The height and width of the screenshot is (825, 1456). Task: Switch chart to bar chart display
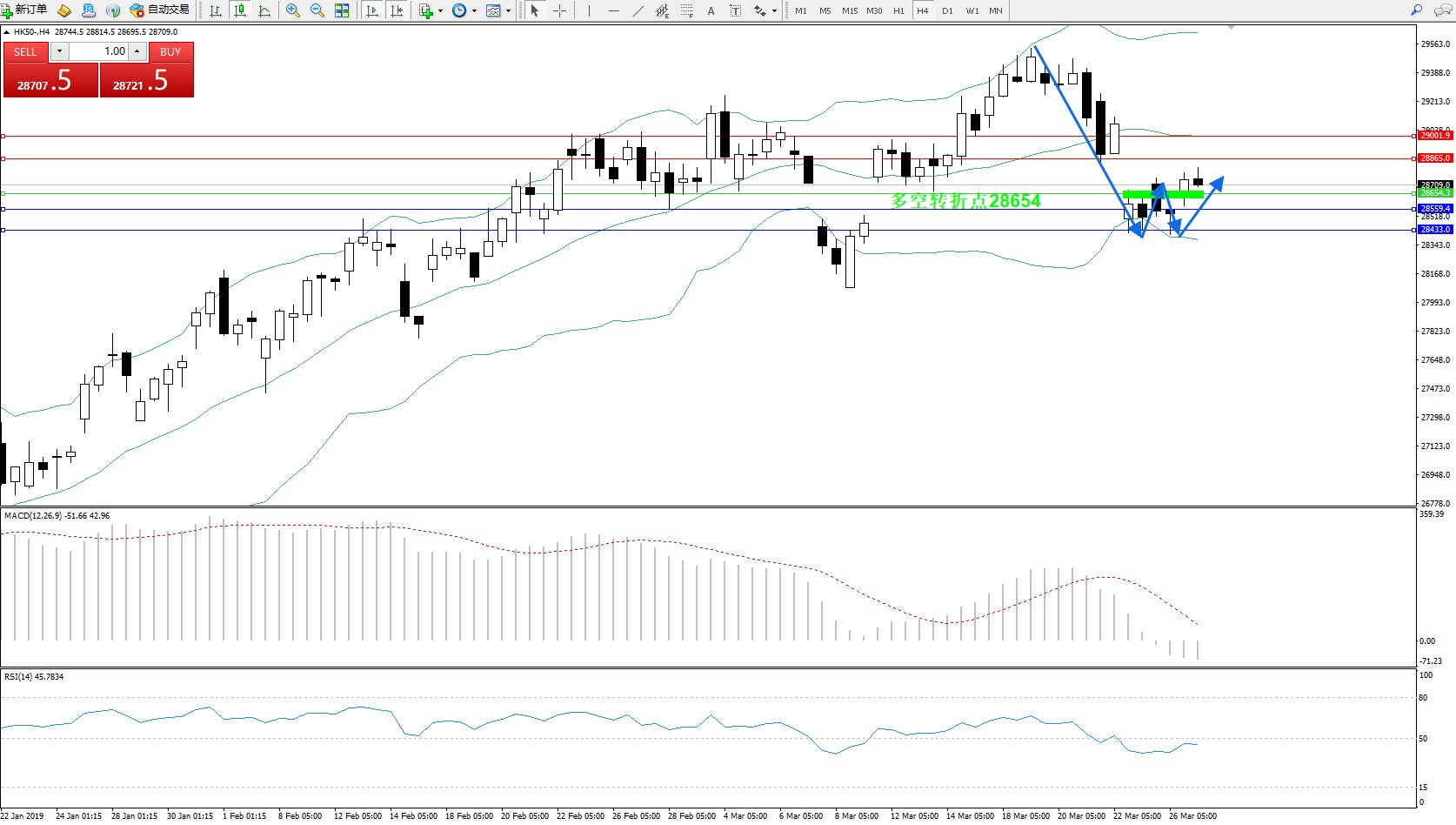[x=216, y=10]
